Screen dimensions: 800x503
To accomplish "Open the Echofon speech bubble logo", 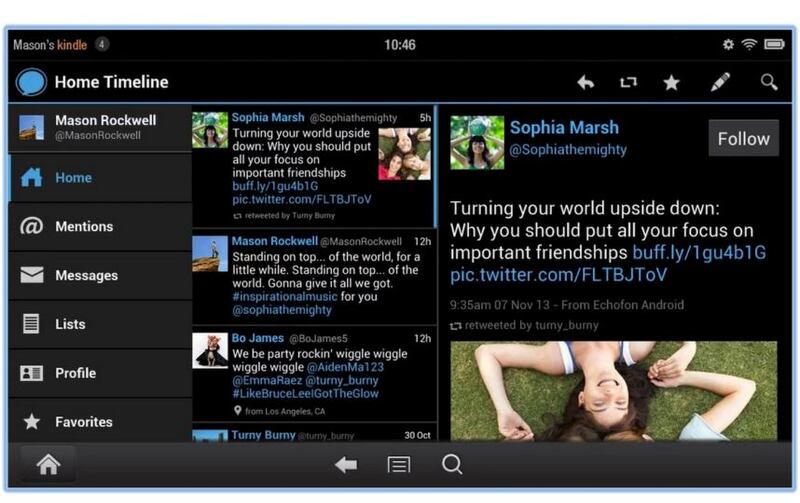I will click(x=31, y=82).
